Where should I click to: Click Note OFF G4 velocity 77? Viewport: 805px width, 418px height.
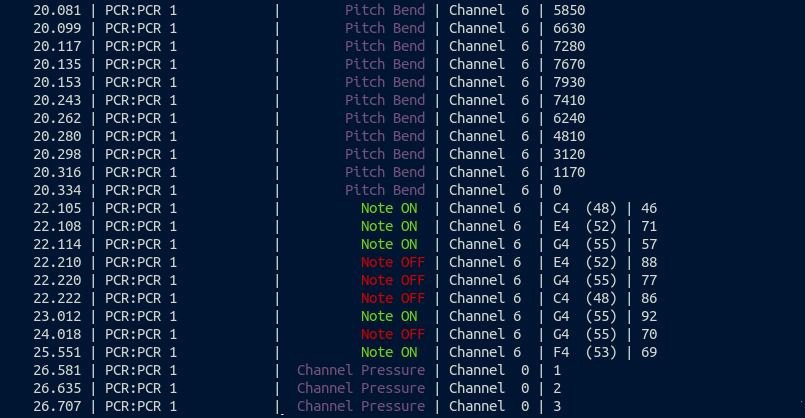tap(649, 280)
